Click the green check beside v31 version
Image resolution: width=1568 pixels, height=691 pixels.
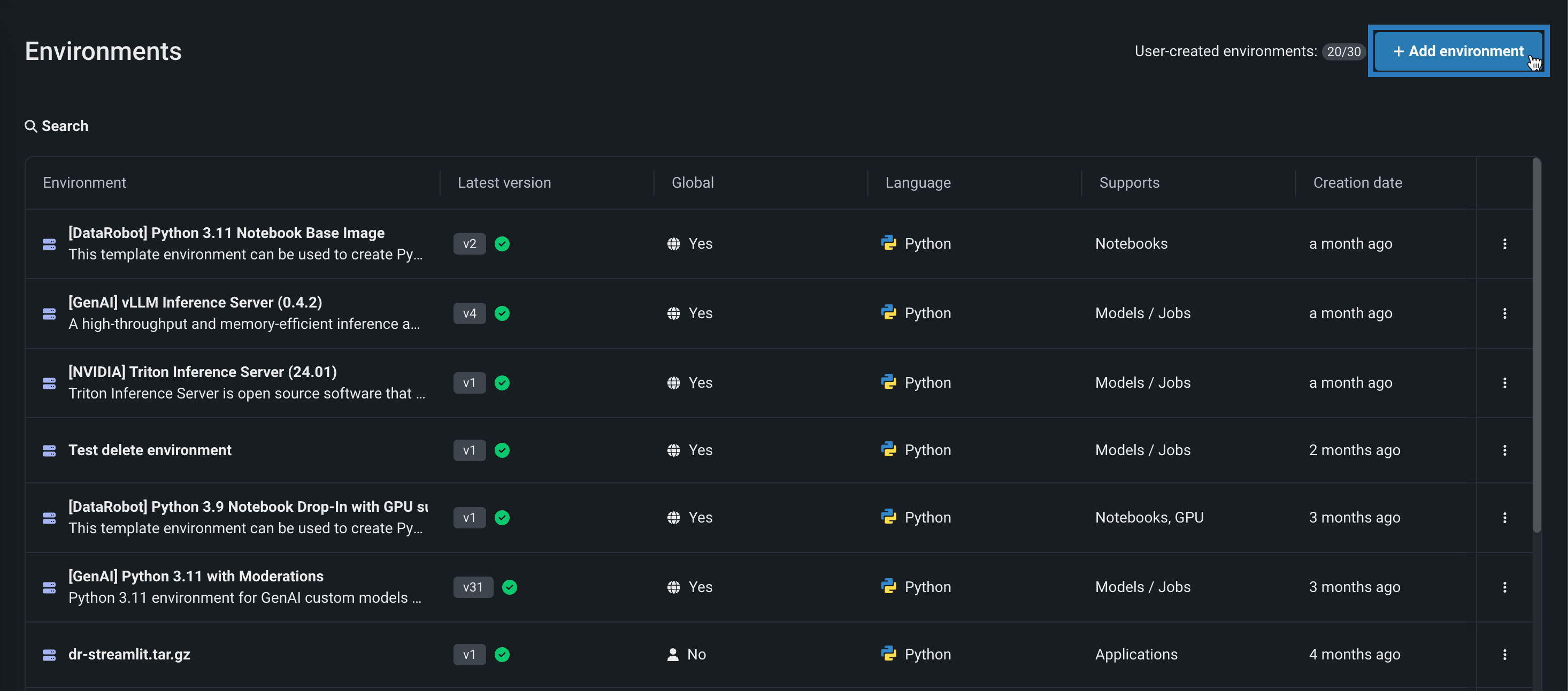tap(510, 587)
